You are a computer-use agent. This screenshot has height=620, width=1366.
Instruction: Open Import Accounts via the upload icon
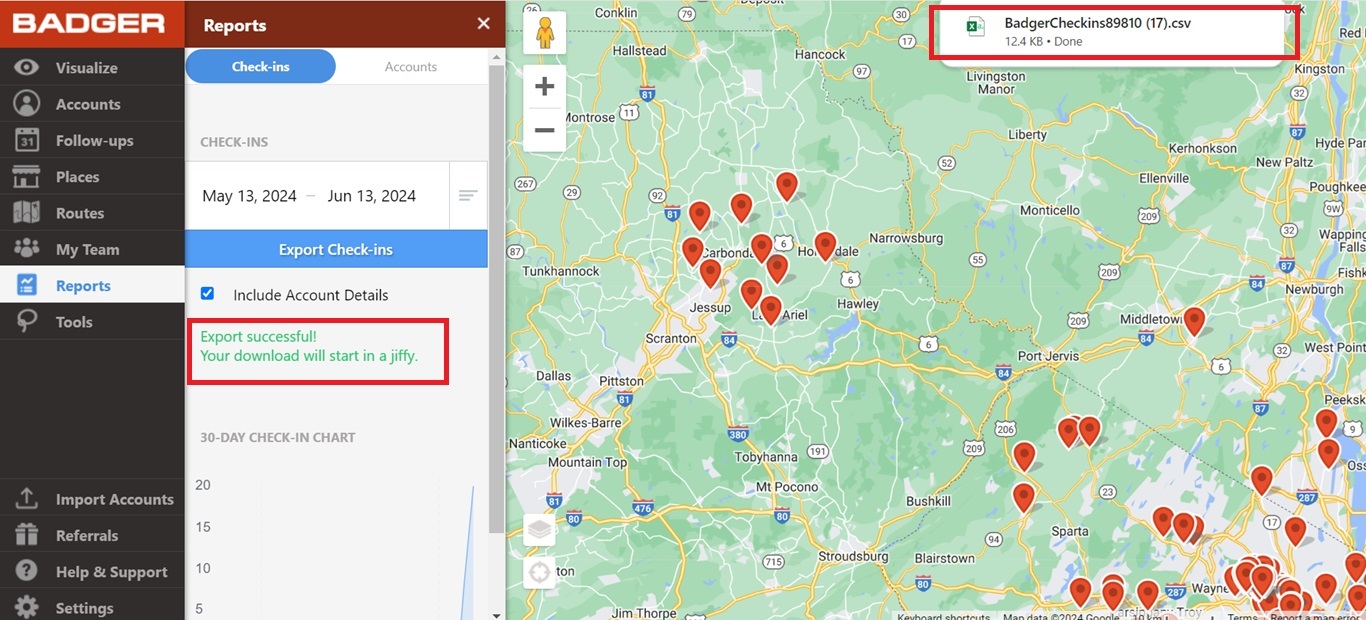pyautogui.click(x=27, y=499)
